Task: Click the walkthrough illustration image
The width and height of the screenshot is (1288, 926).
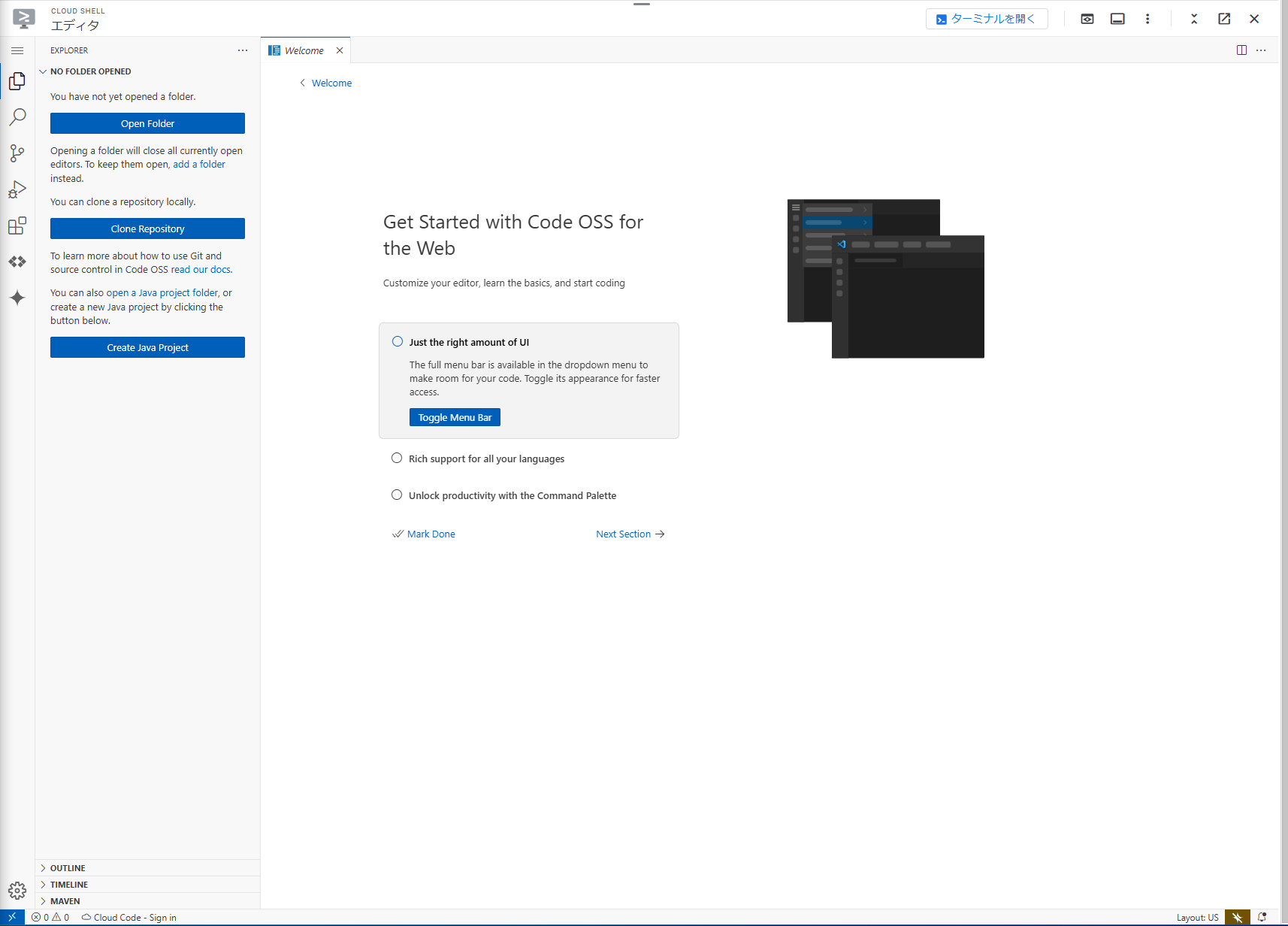Action: pyautogui.click(x=886, y=279)
